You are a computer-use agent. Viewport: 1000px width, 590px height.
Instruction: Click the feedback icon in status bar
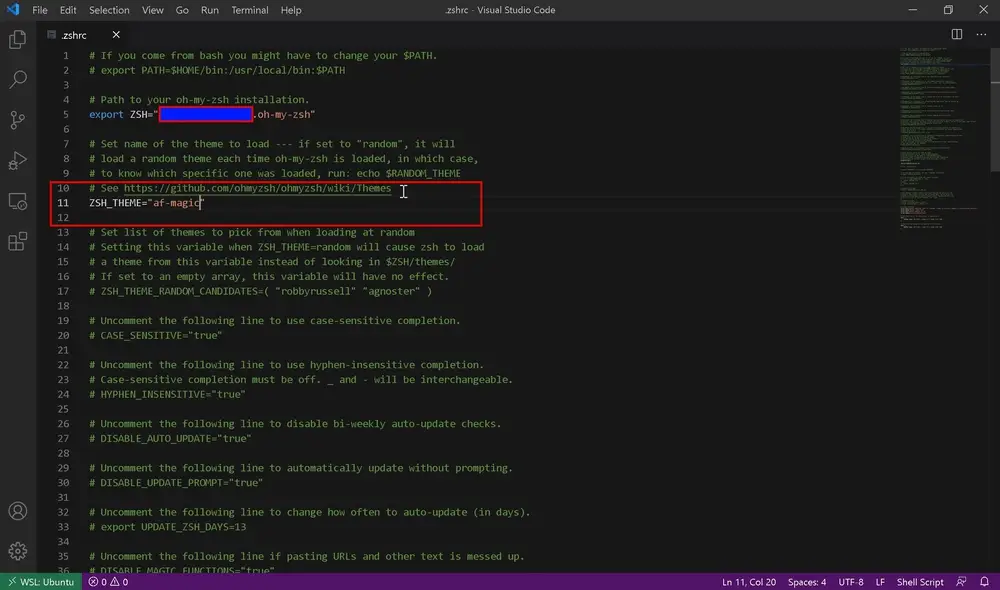(x=961, y=582)
